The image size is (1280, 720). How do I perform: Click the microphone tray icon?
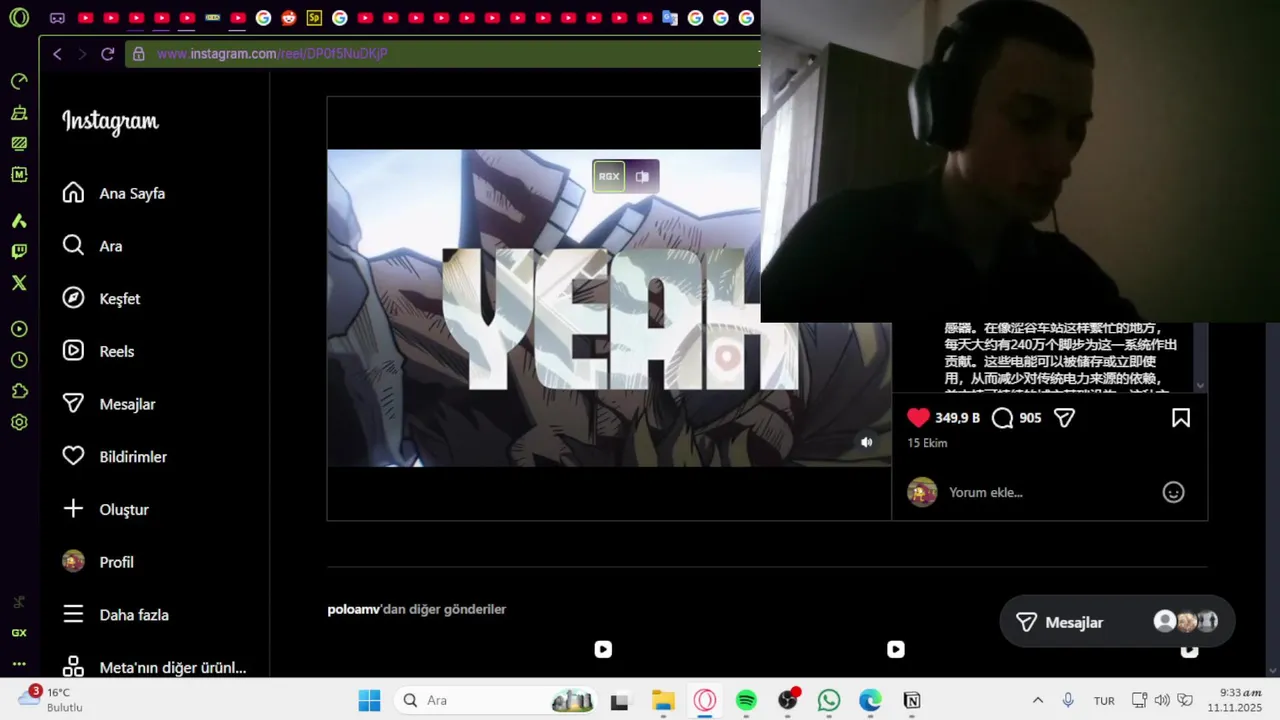(1068, 700)
